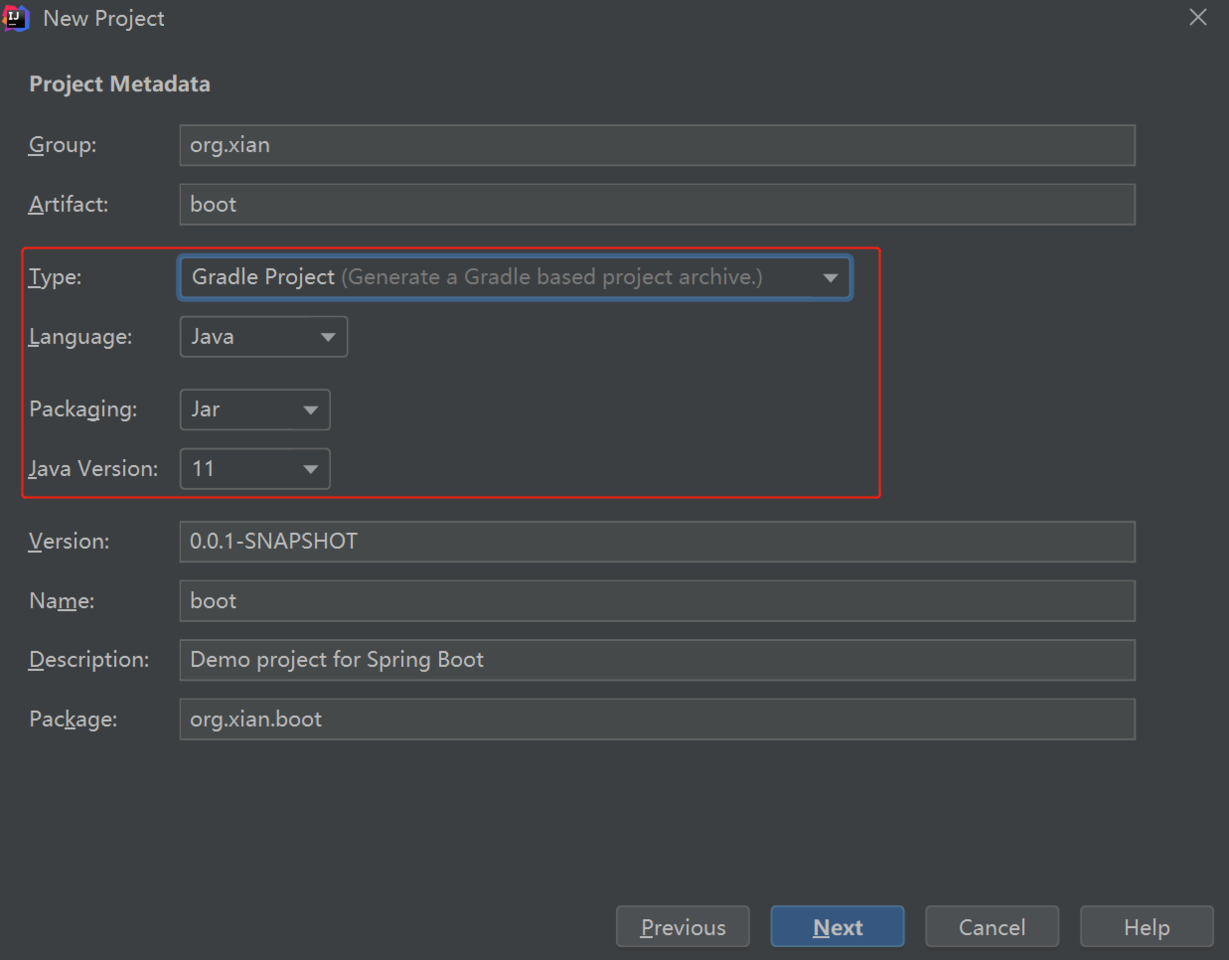1229x960 pixels.
Task: Open the Packaging dropdown set to Jar
Action: (255, 409)
